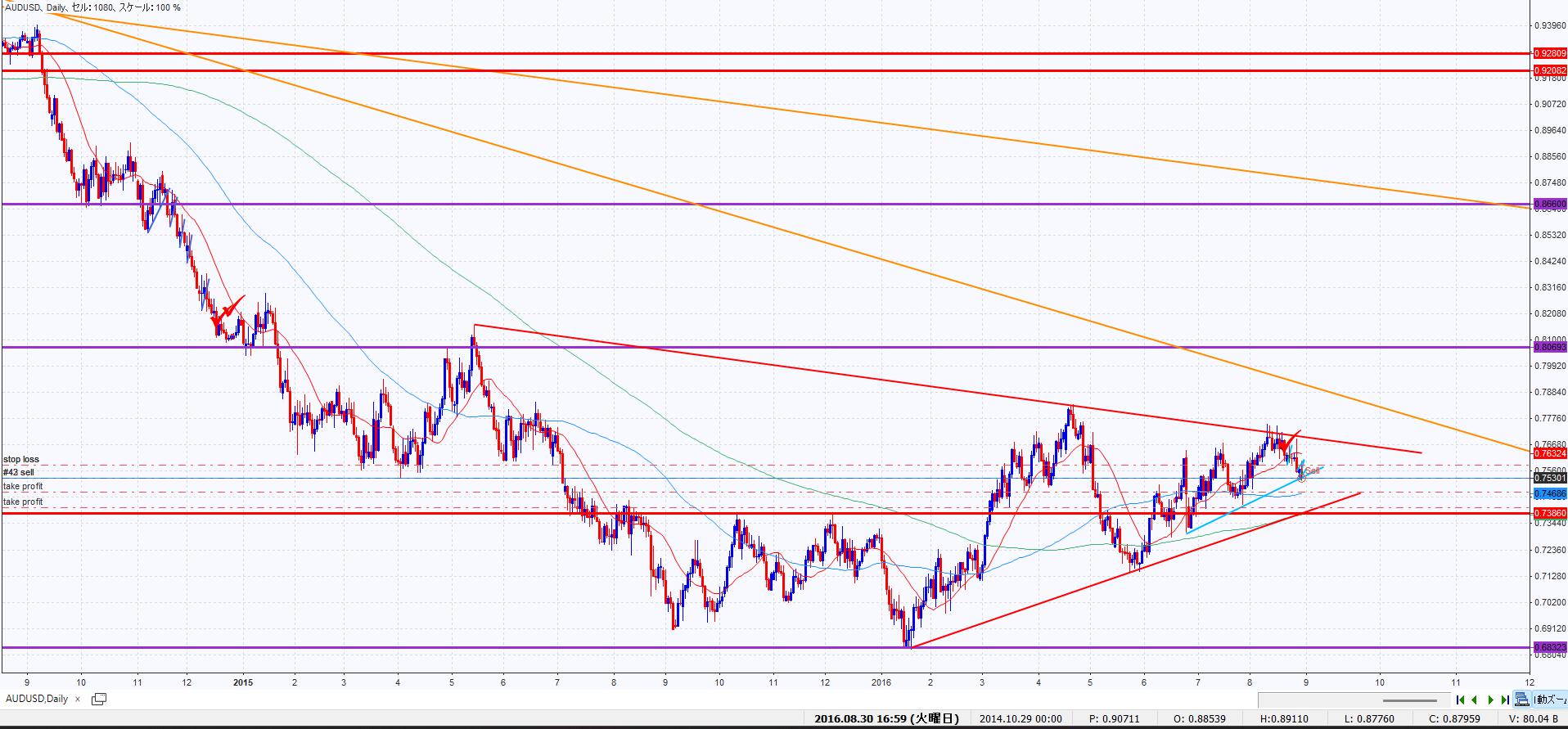The height and width of the screenshot is (729, 1568).
Task: Close the AUDUSD,Daily tab
Action: [x=78, y=699]
